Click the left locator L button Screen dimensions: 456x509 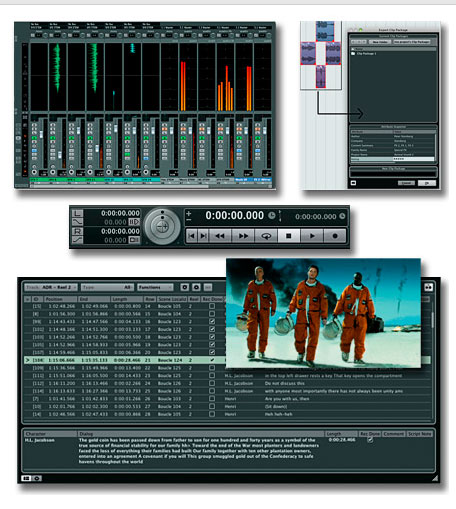[x=77, y=213]
